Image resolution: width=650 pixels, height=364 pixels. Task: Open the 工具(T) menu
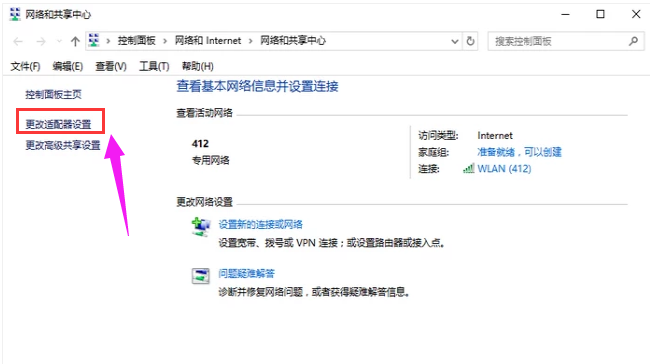pos(154,66)
